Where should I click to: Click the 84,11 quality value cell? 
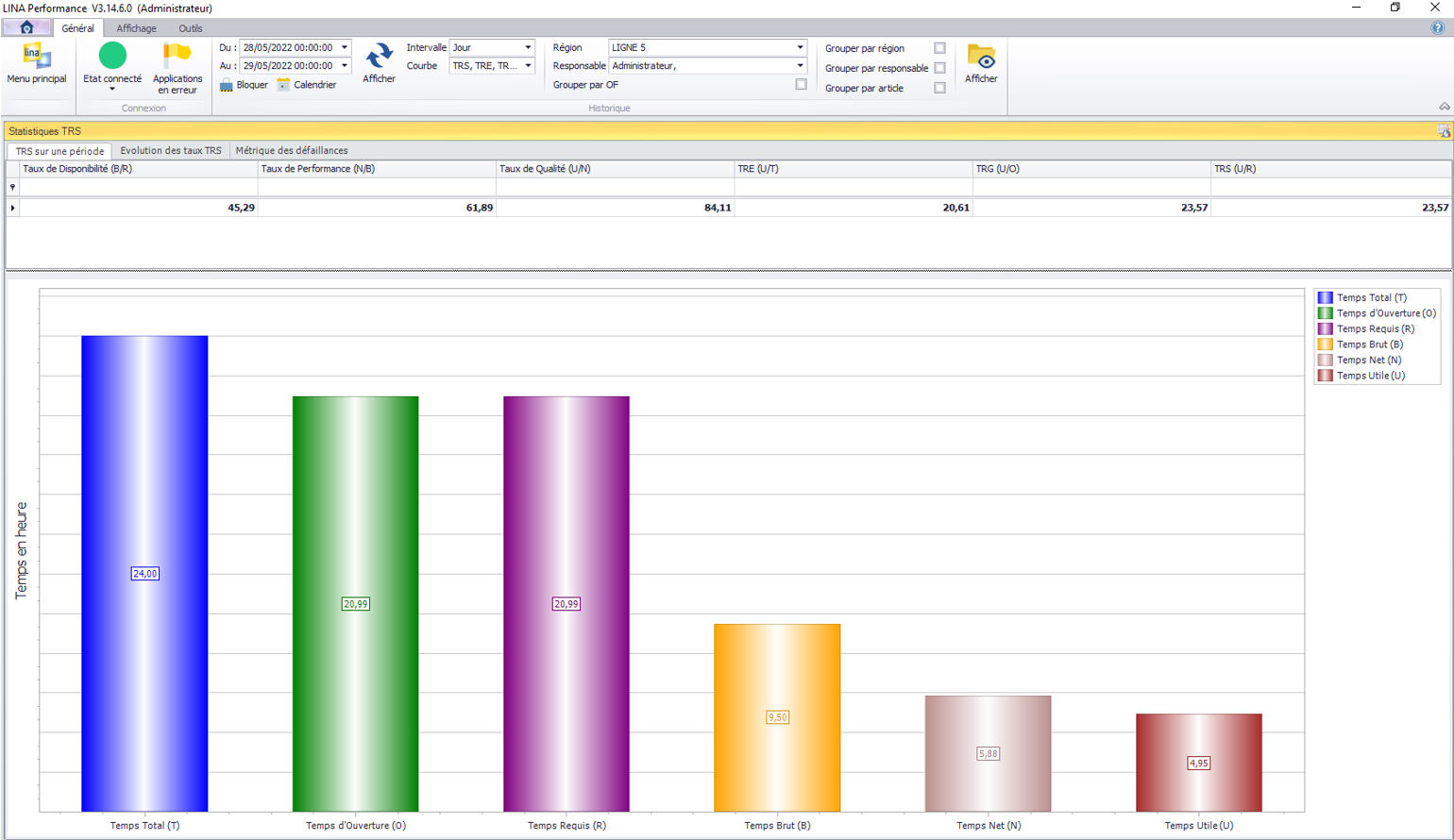click(615, 208)
